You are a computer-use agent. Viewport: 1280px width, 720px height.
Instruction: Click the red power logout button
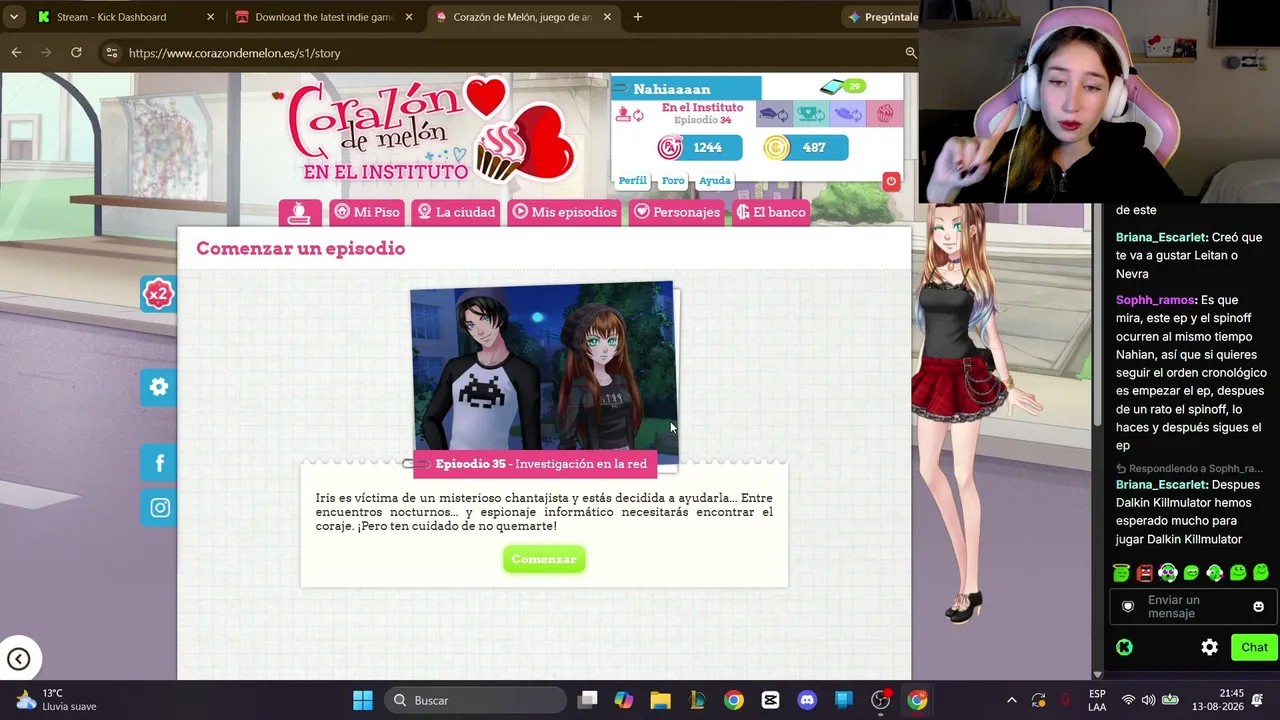[x=891, y=181]
